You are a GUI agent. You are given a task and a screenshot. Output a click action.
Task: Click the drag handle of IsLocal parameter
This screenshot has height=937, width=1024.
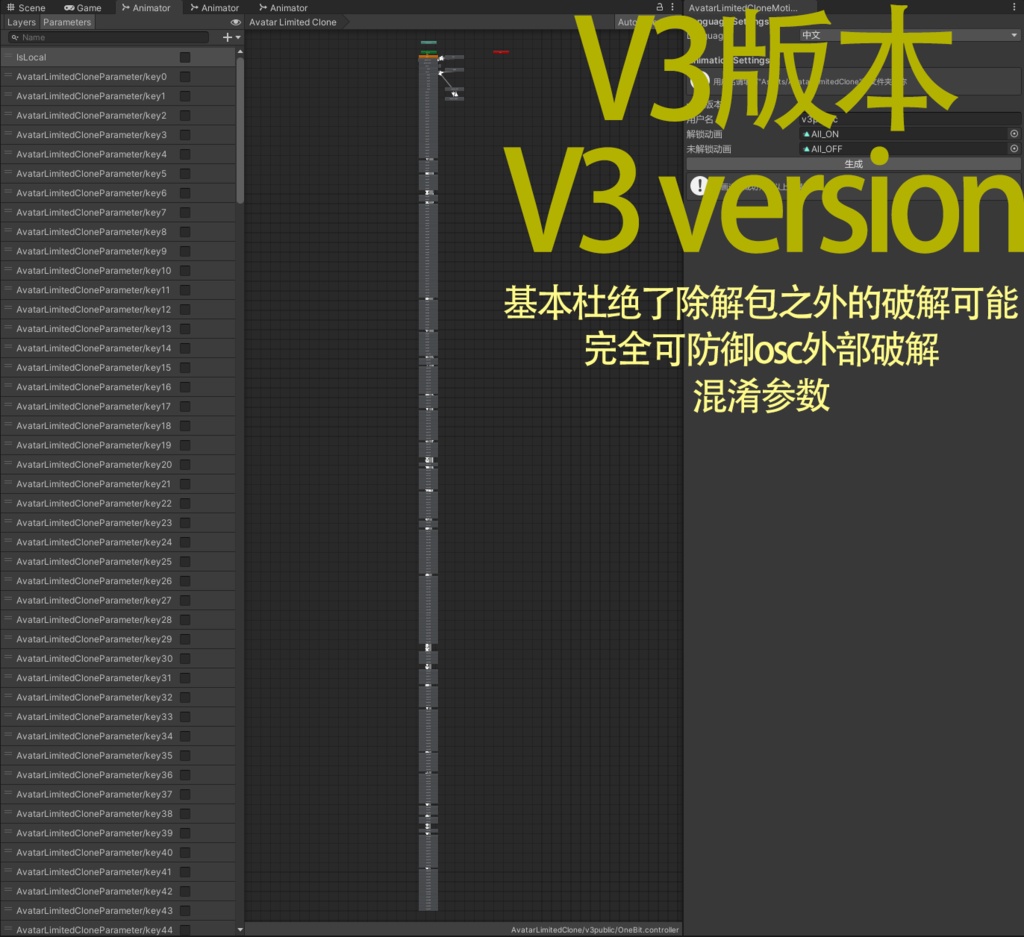pos(8,57)
